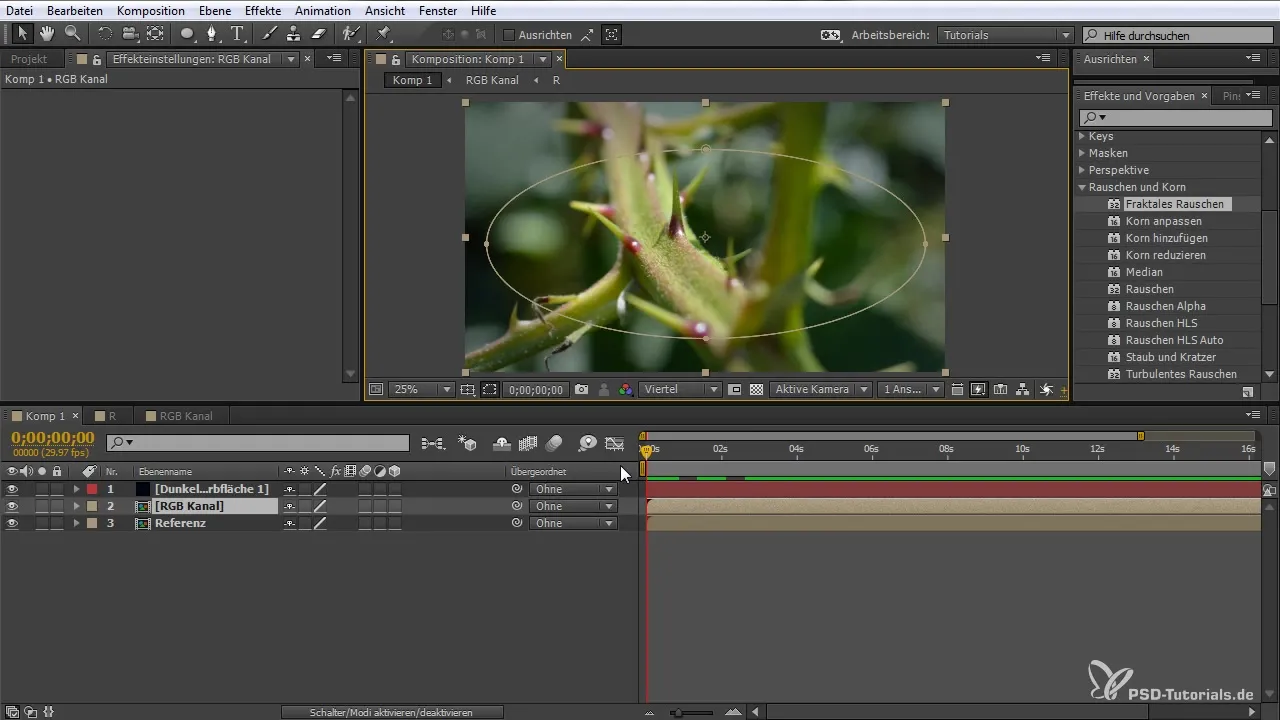This screenshot has width=1280, height=720.
Task: Select the Brush tool
Action: (270, 34)
